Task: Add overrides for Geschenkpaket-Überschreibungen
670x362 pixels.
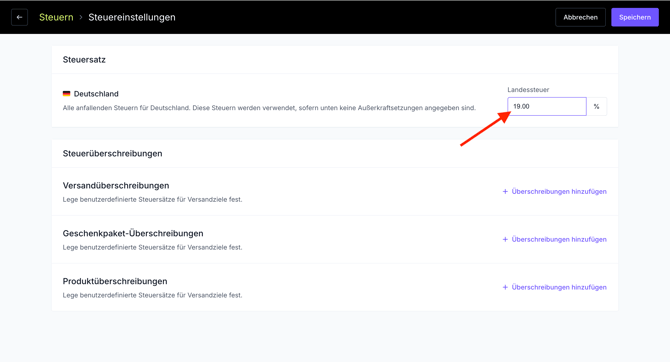Action: [554, 239]
